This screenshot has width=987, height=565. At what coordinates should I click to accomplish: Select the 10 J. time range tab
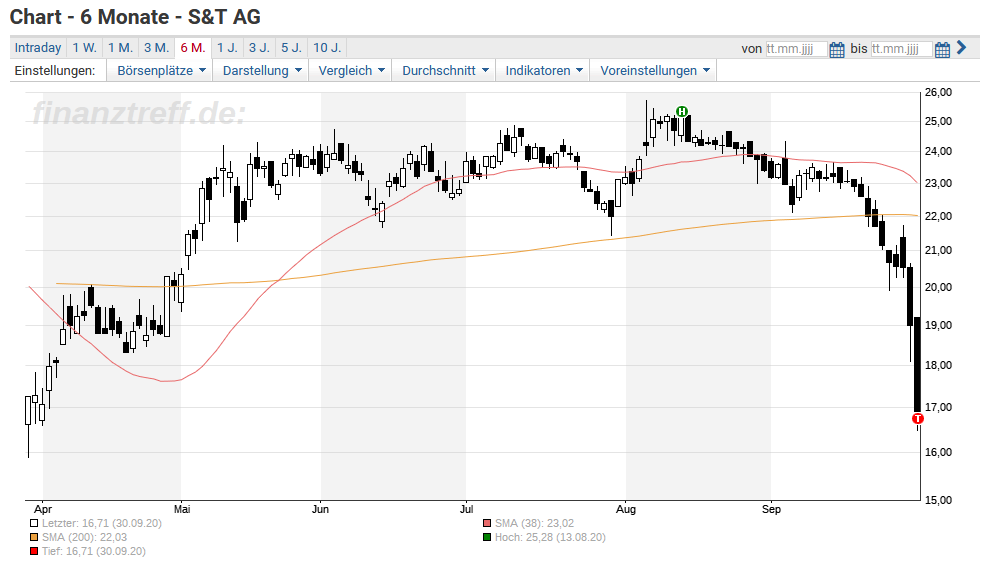327,48
